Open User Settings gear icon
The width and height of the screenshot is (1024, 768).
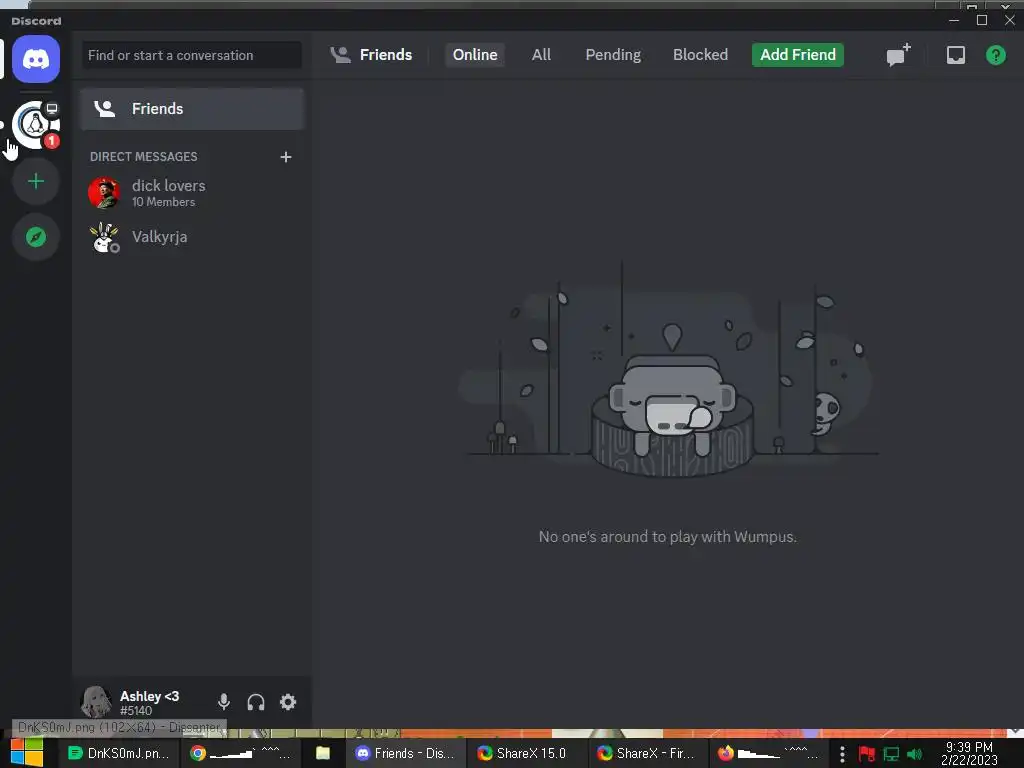click(x=288, y=702)
